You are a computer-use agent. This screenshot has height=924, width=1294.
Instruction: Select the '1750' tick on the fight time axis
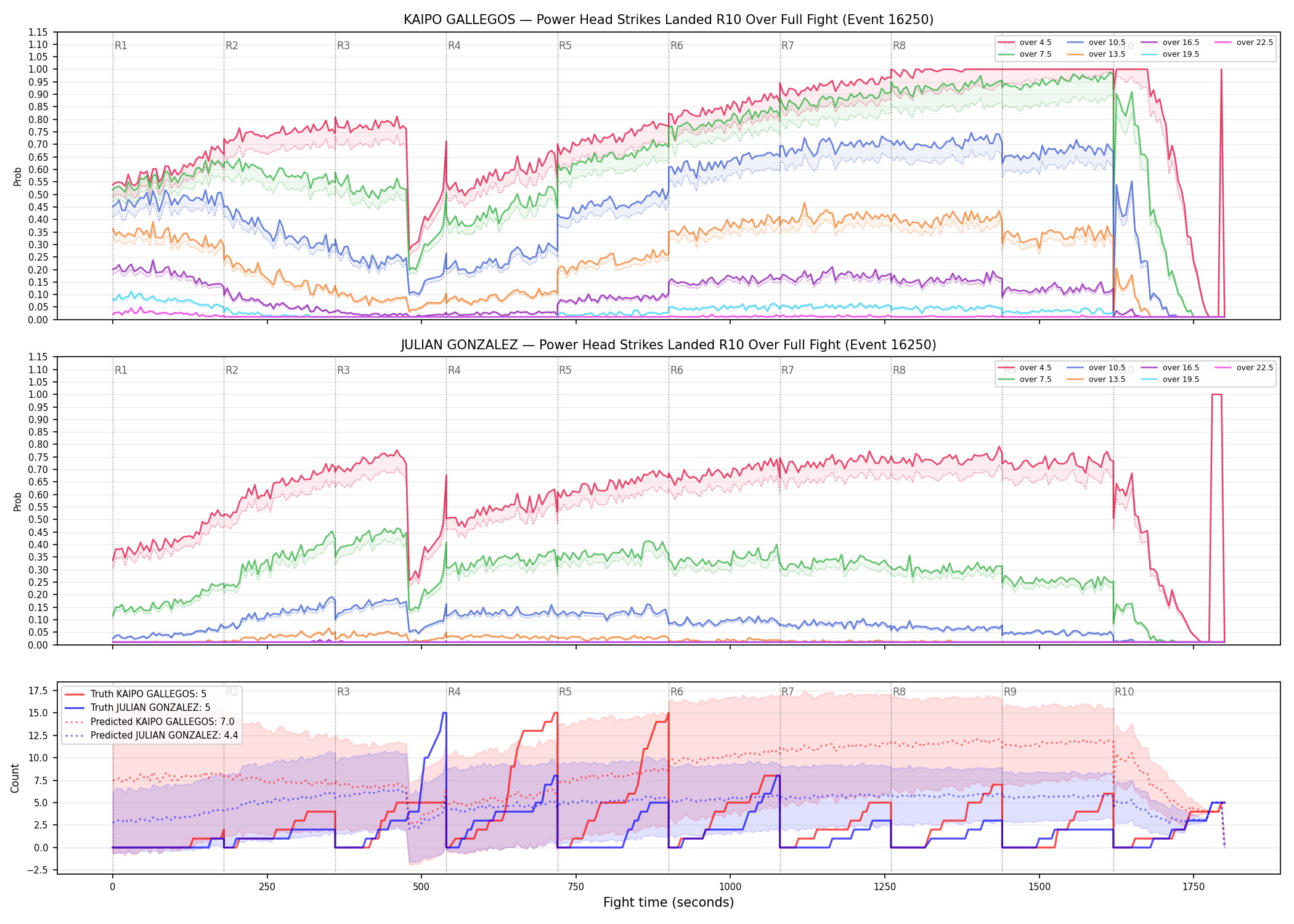(x=1194, y=887)
